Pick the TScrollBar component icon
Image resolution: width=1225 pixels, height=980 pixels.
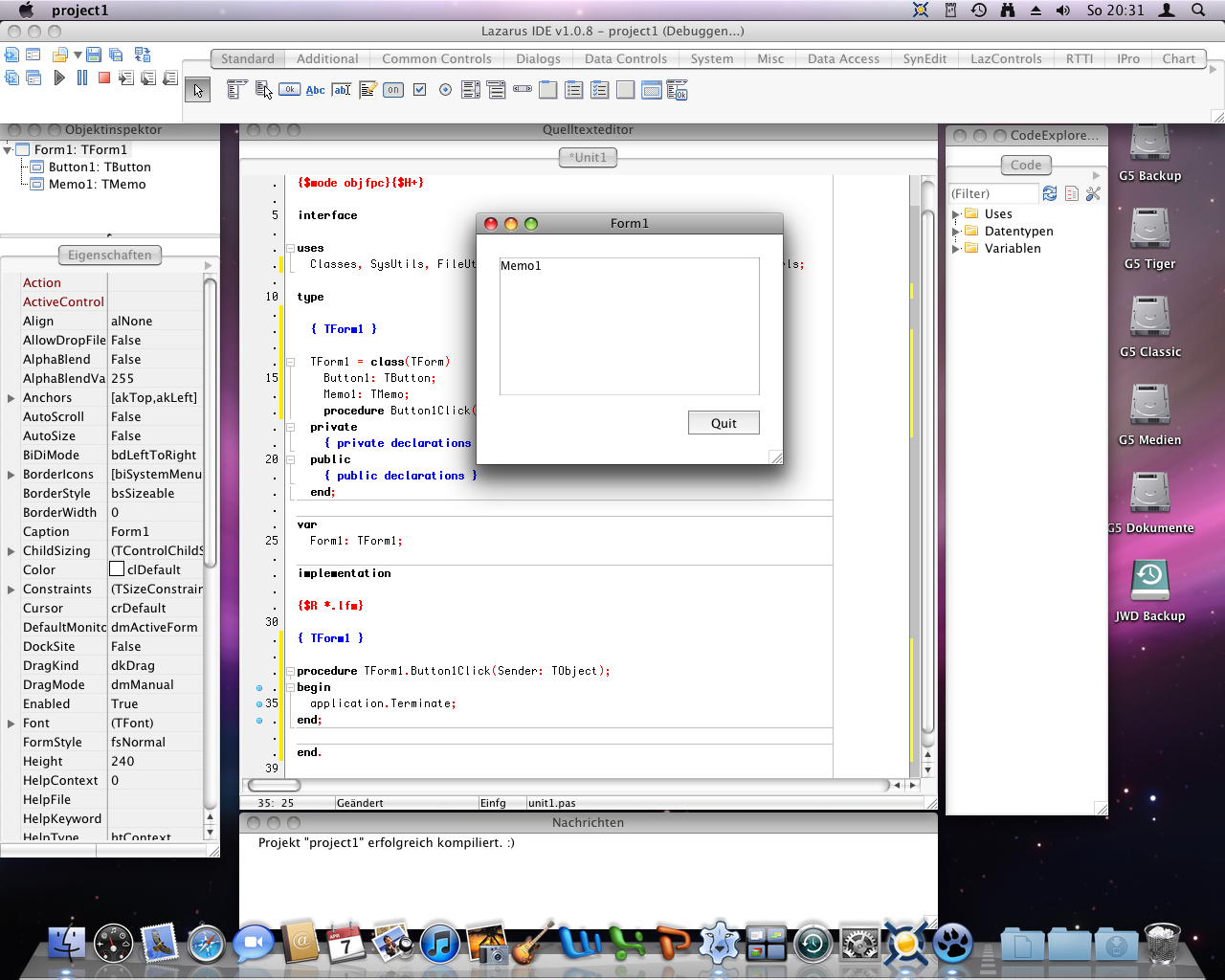click(x=523, y=89)
